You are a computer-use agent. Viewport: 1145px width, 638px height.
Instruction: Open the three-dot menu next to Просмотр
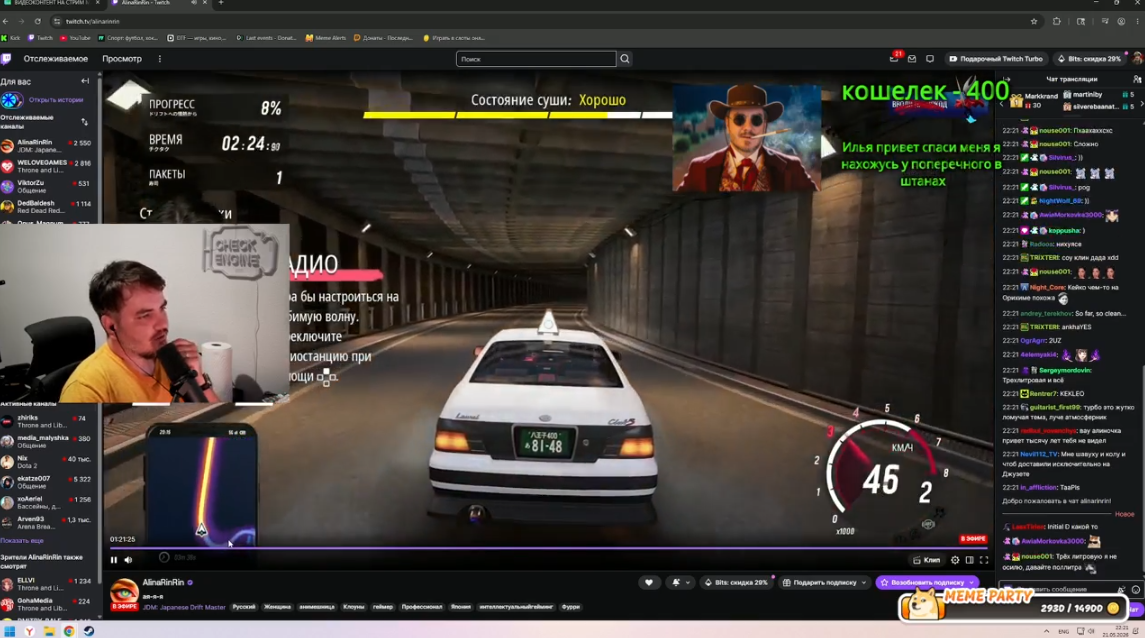coord(159,59)
